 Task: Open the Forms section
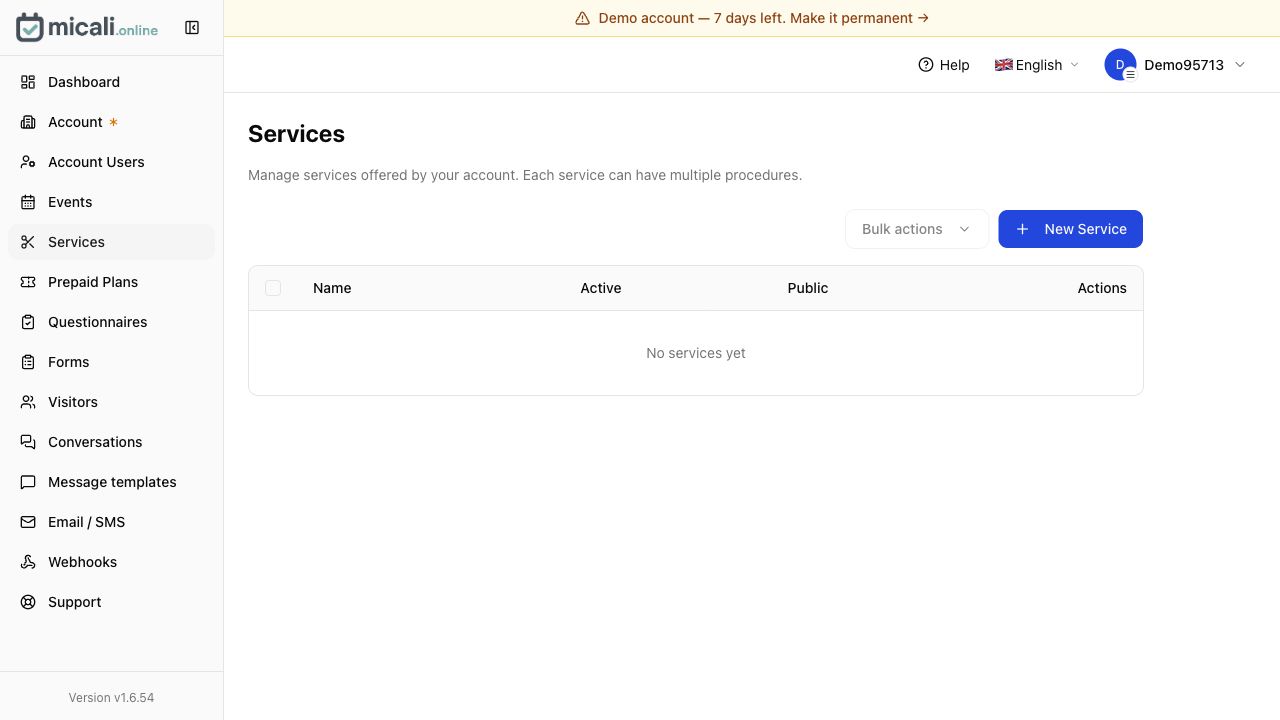tap(111, 362)
